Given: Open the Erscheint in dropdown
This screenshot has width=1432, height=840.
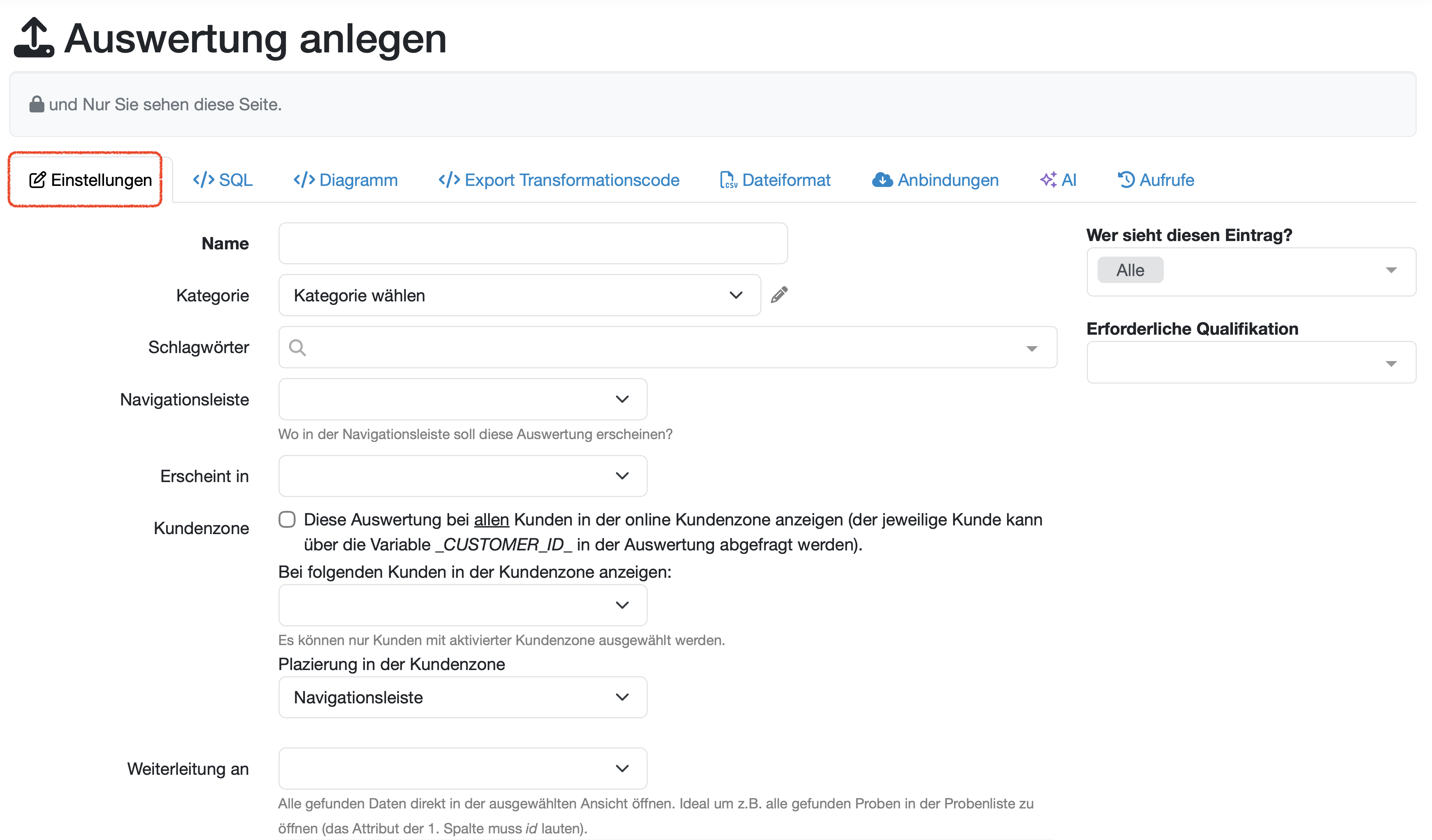Looking at the screenshot, I should click(462, 476).
